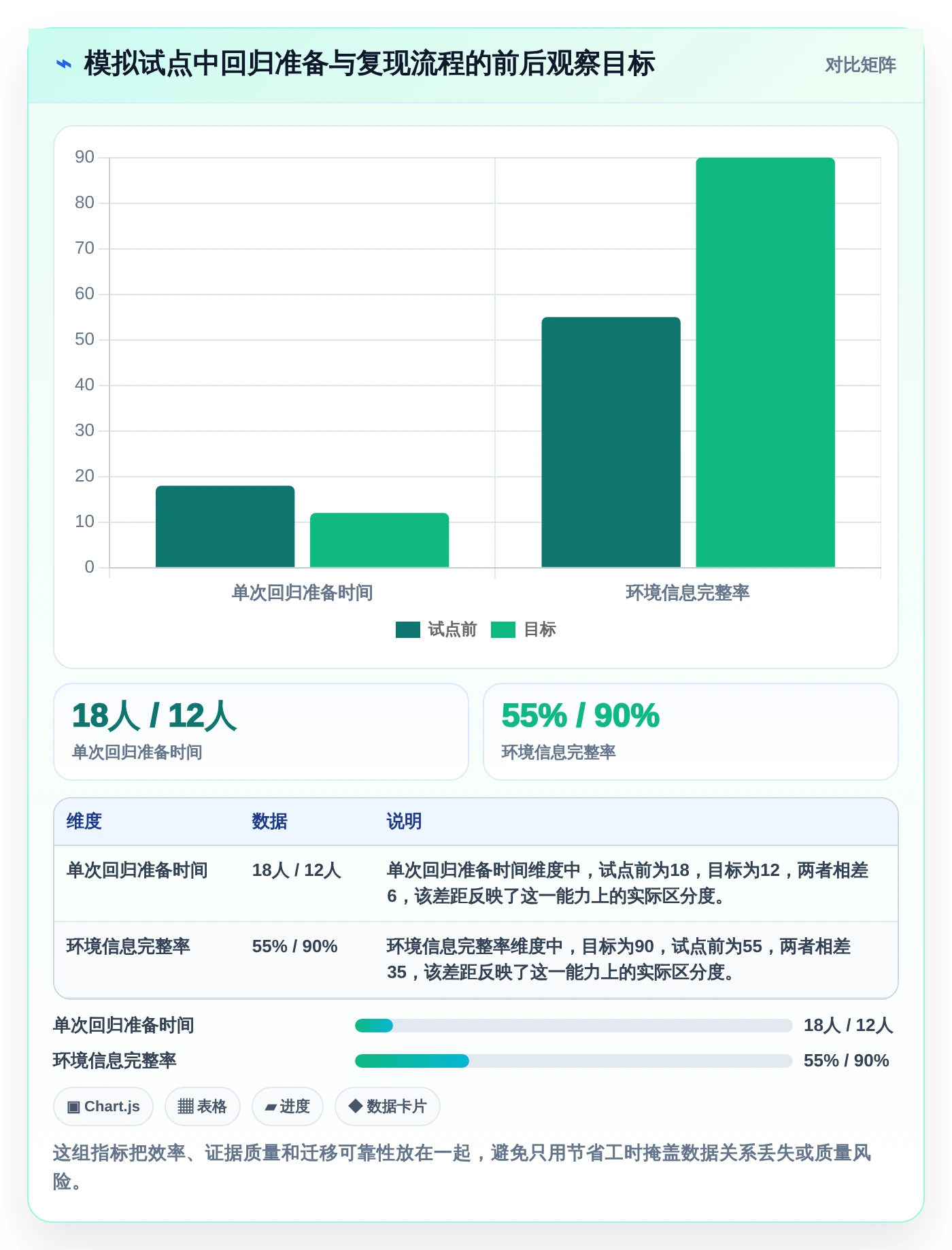Click the 目标 bar for 环境信息完整率
The image size is (952, 1250).
pos(765,362)
